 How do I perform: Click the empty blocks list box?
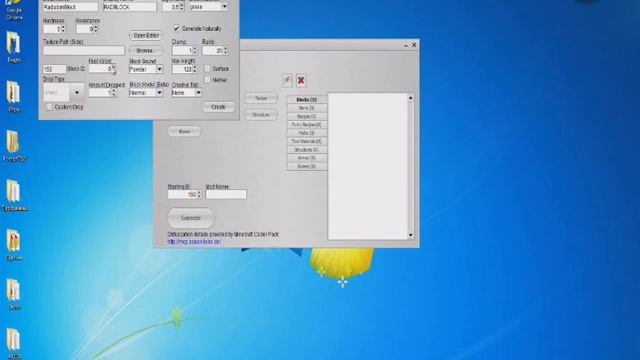pyautogui.click(x=368, y=166)
